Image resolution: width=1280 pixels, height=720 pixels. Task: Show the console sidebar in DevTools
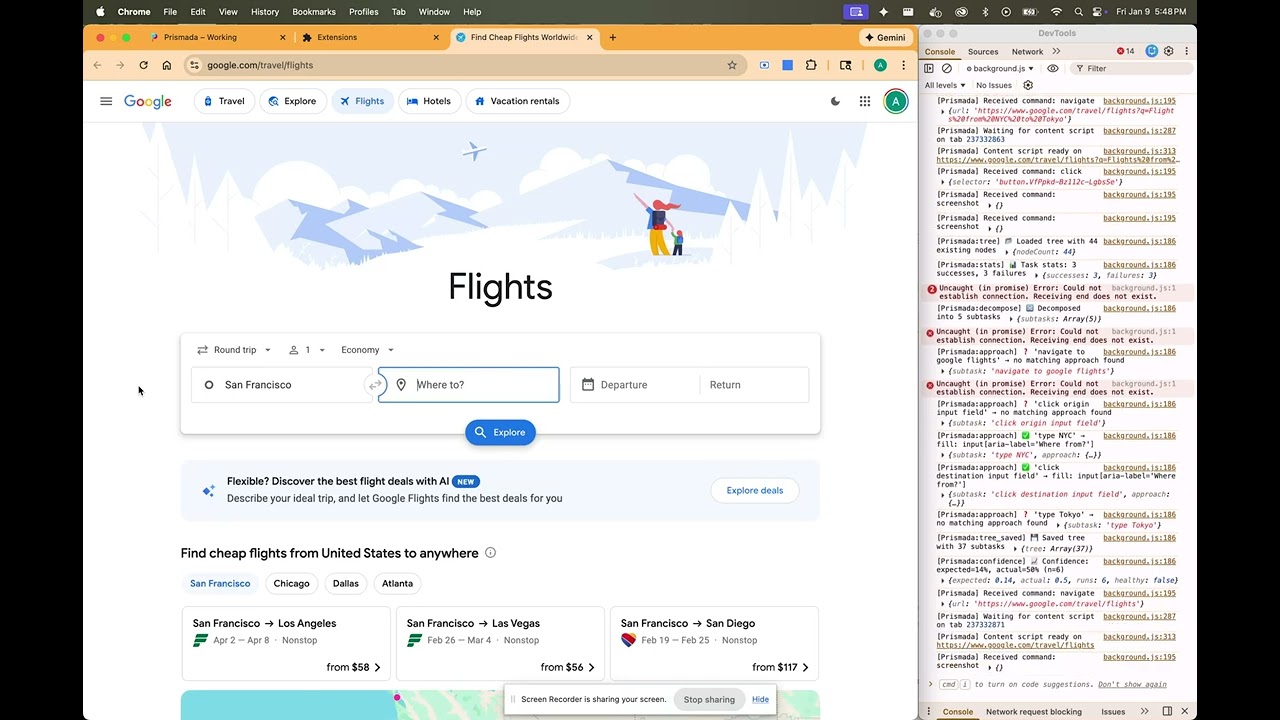[929, 68]
